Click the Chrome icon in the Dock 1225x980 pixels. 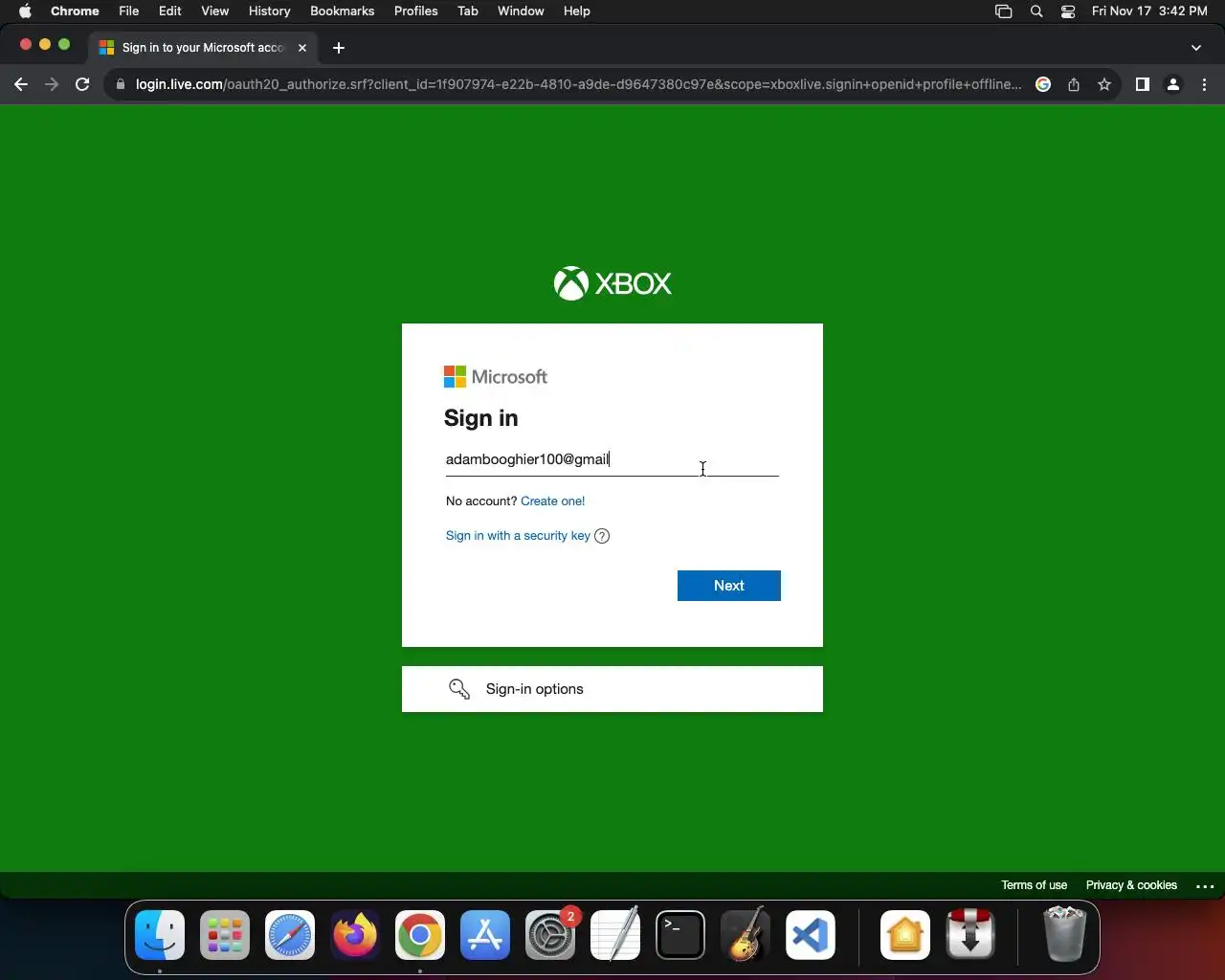(x=420, y=936)
